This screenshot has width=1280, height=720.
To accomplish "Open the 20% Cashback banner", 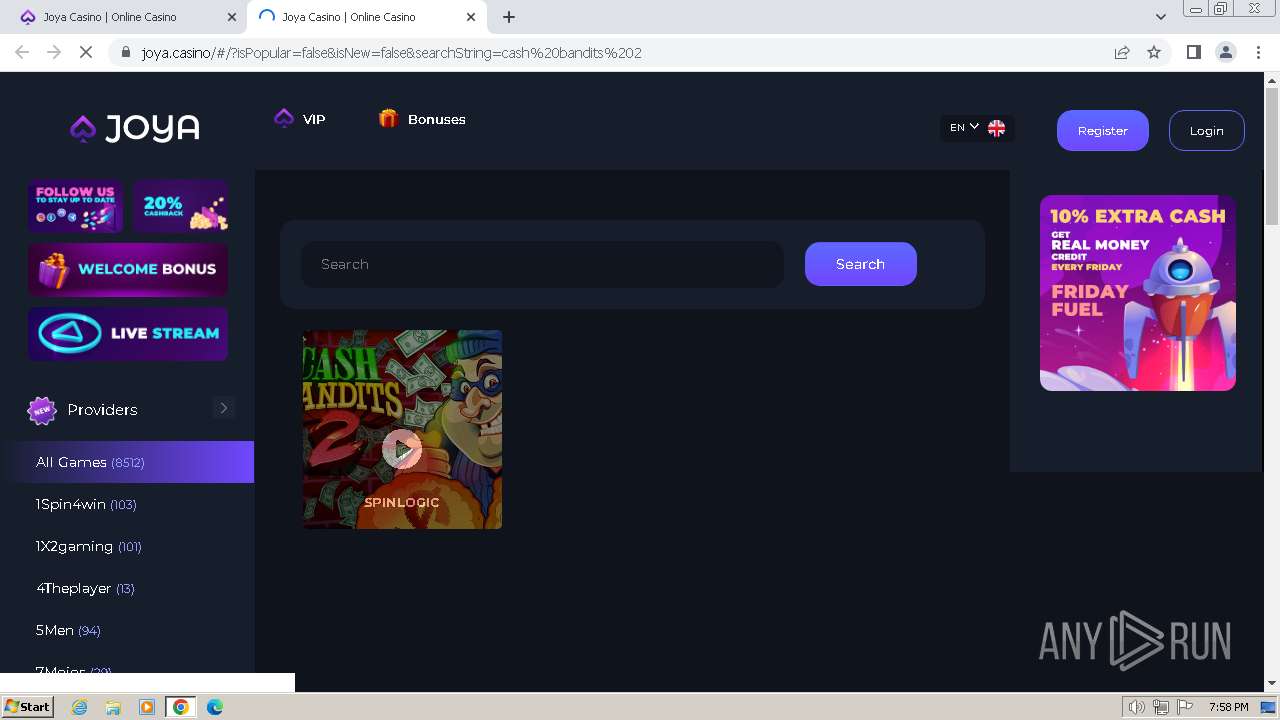I will 180,206.
